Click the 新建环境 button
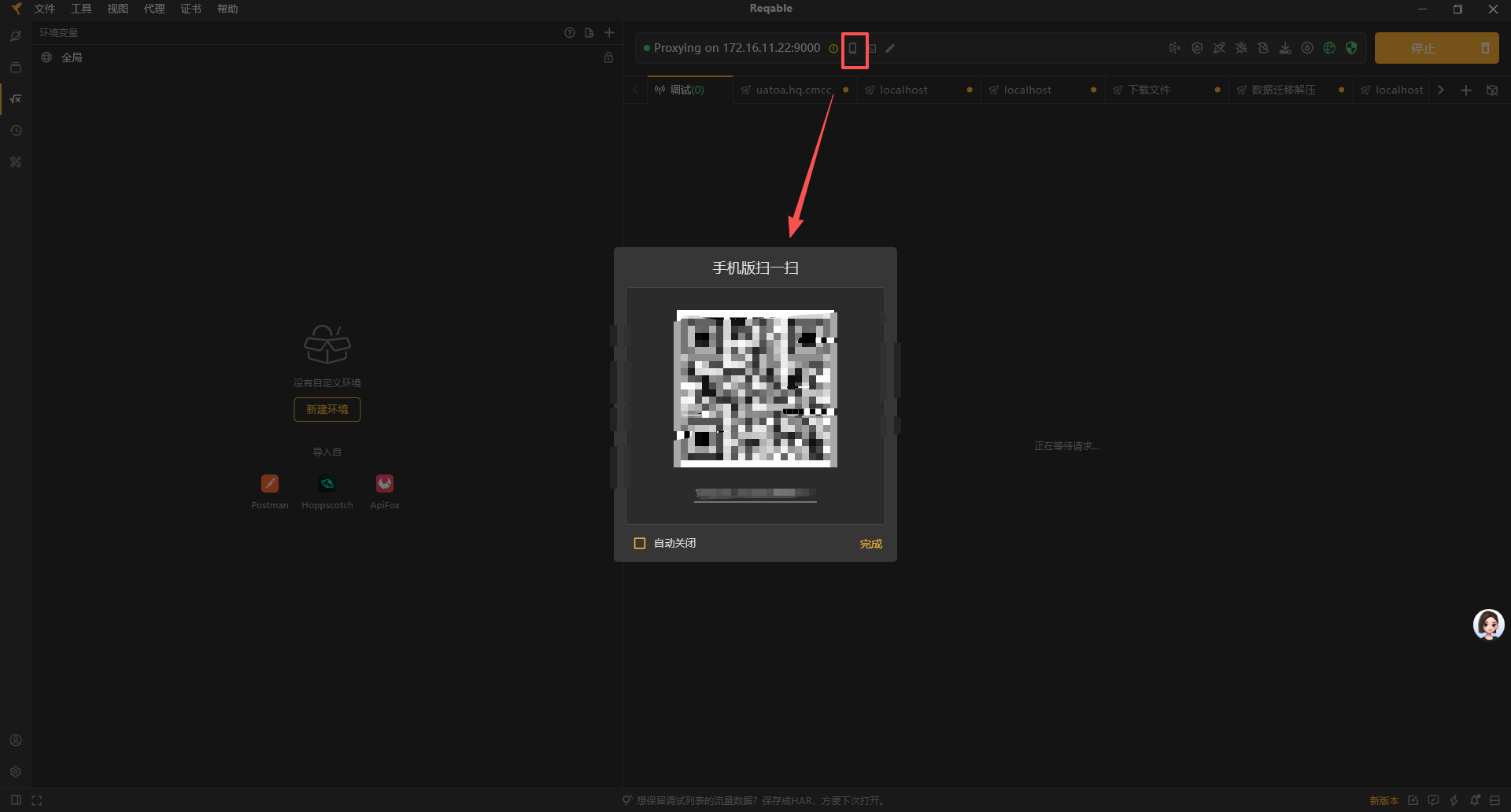Screen dimensions: 1511x812 tap(327, 409)
